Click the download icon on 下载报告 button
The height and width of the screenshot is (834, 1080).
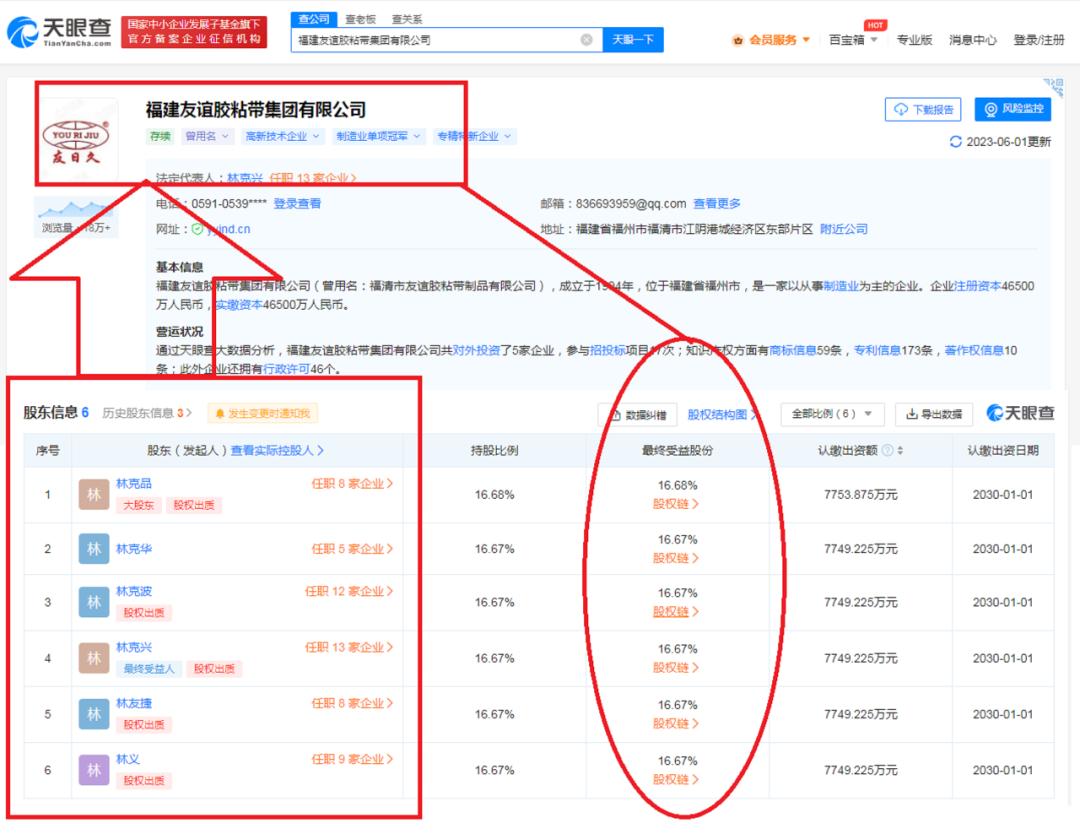(x=901, y=110)
